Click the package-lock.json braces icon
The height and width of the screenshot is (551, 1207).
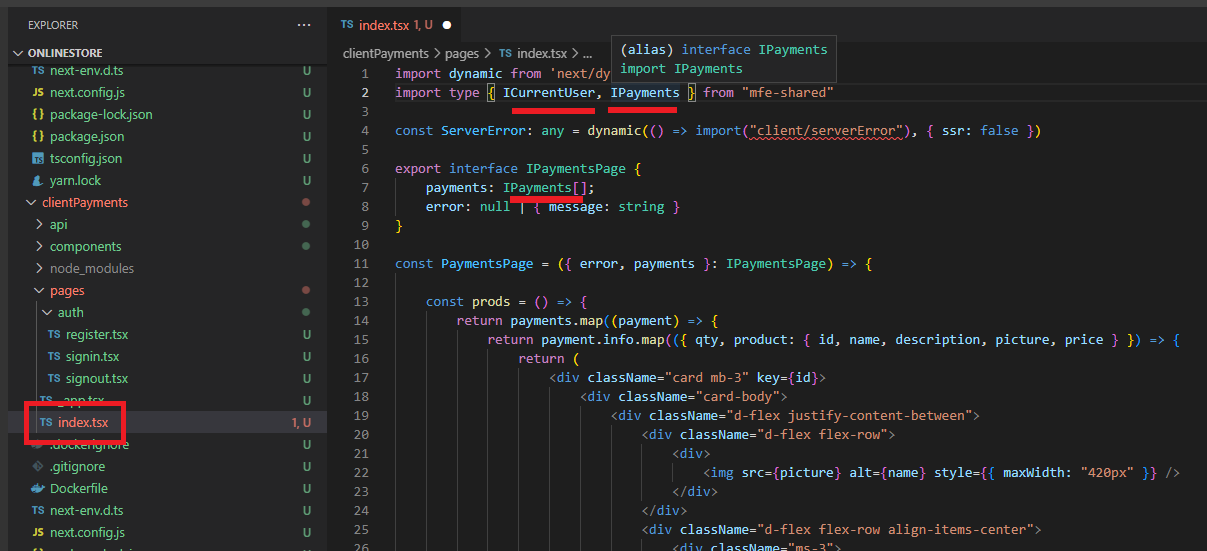(38, 115)
